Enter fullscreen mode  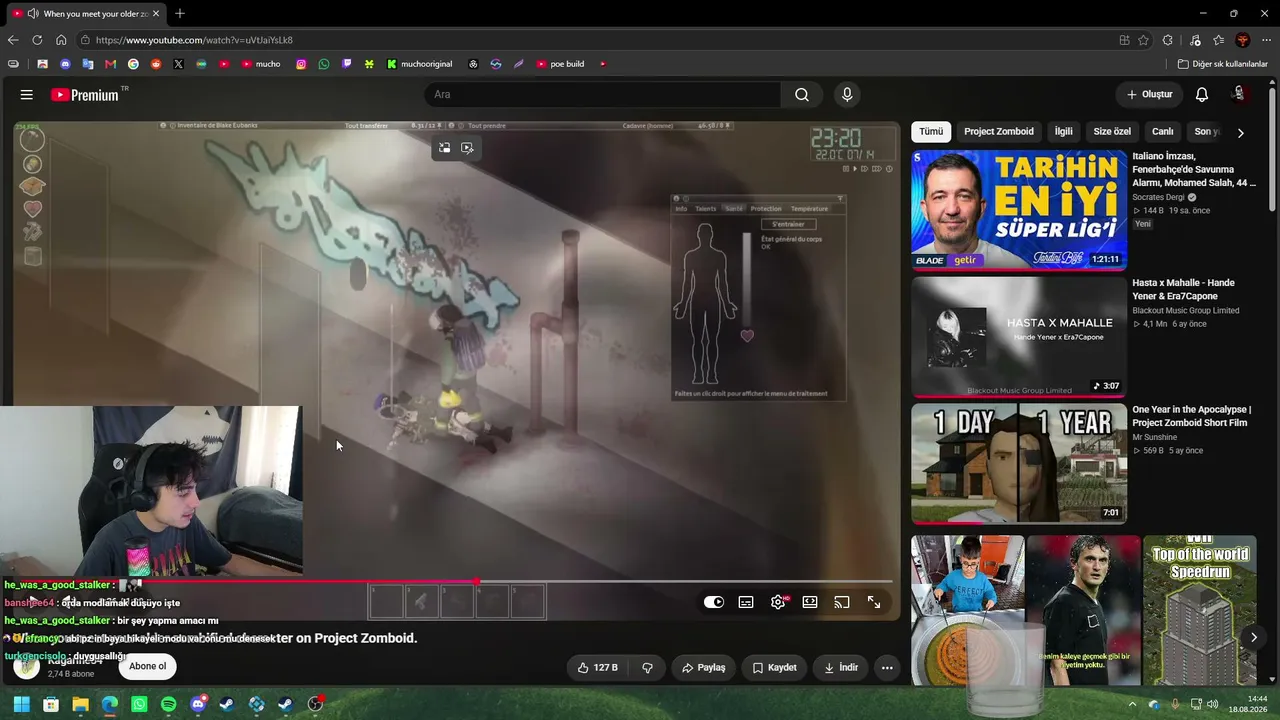(x=874, y=602)
